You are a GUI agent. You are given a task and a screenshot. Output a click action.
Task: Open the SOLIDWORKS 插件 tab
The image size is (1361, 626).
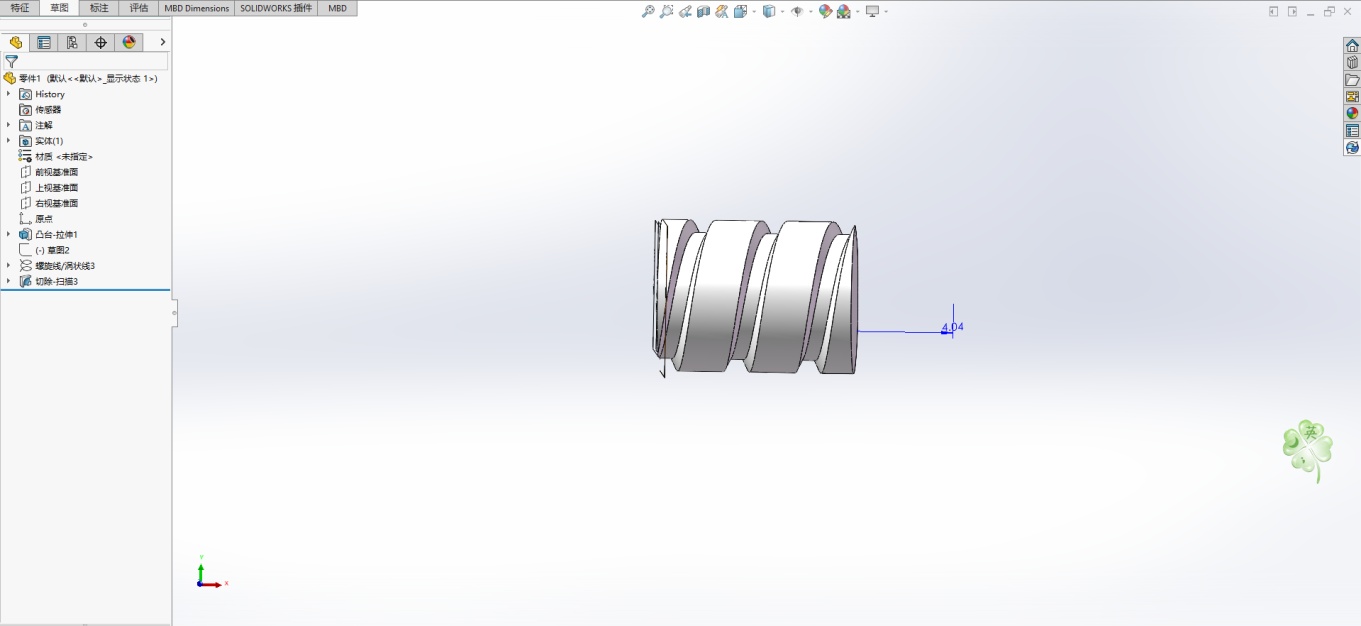pyautogui.click(x=276, y=8)
